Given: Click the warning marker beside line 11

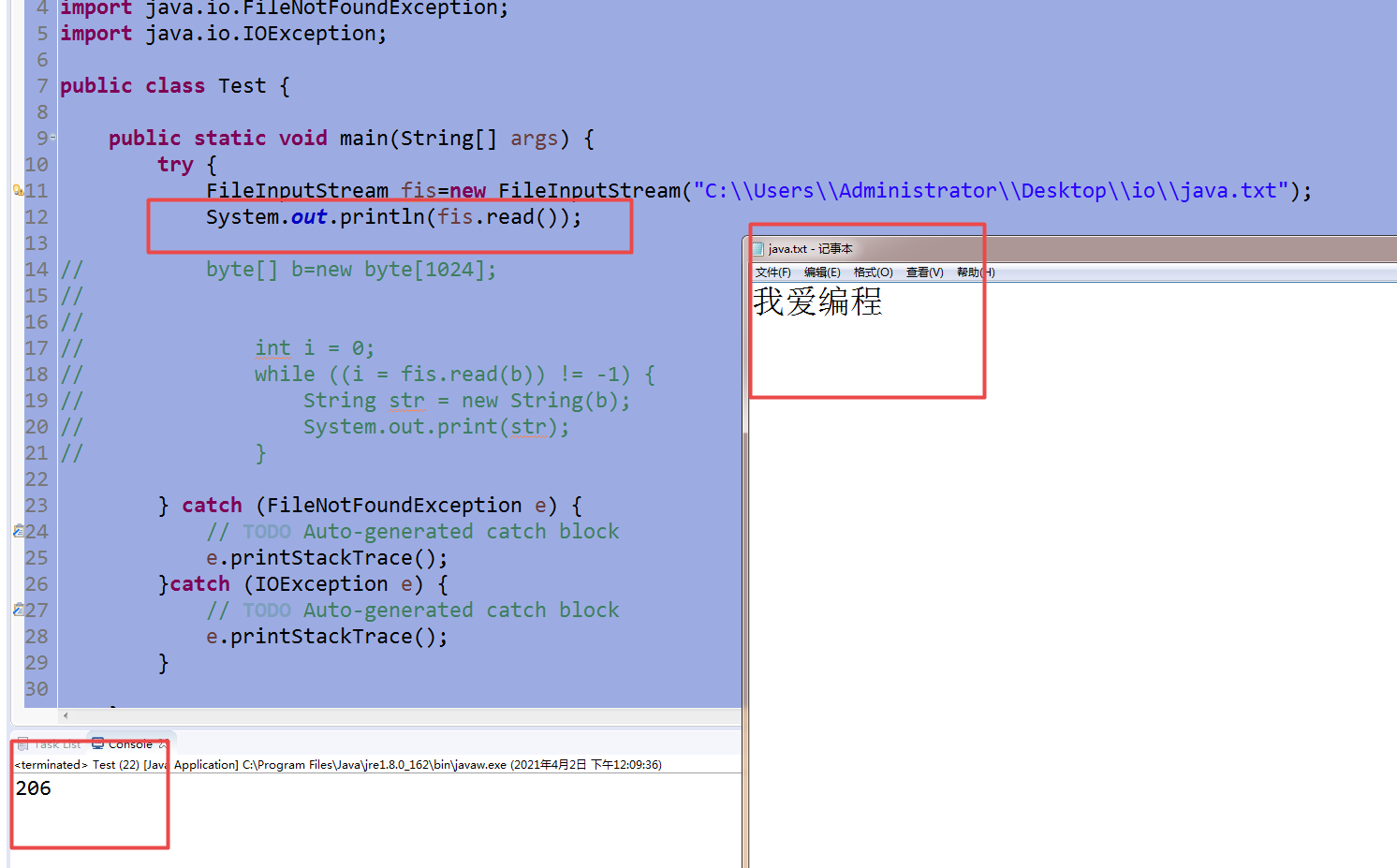Looking at the screenshot, I should pos(18,190).
